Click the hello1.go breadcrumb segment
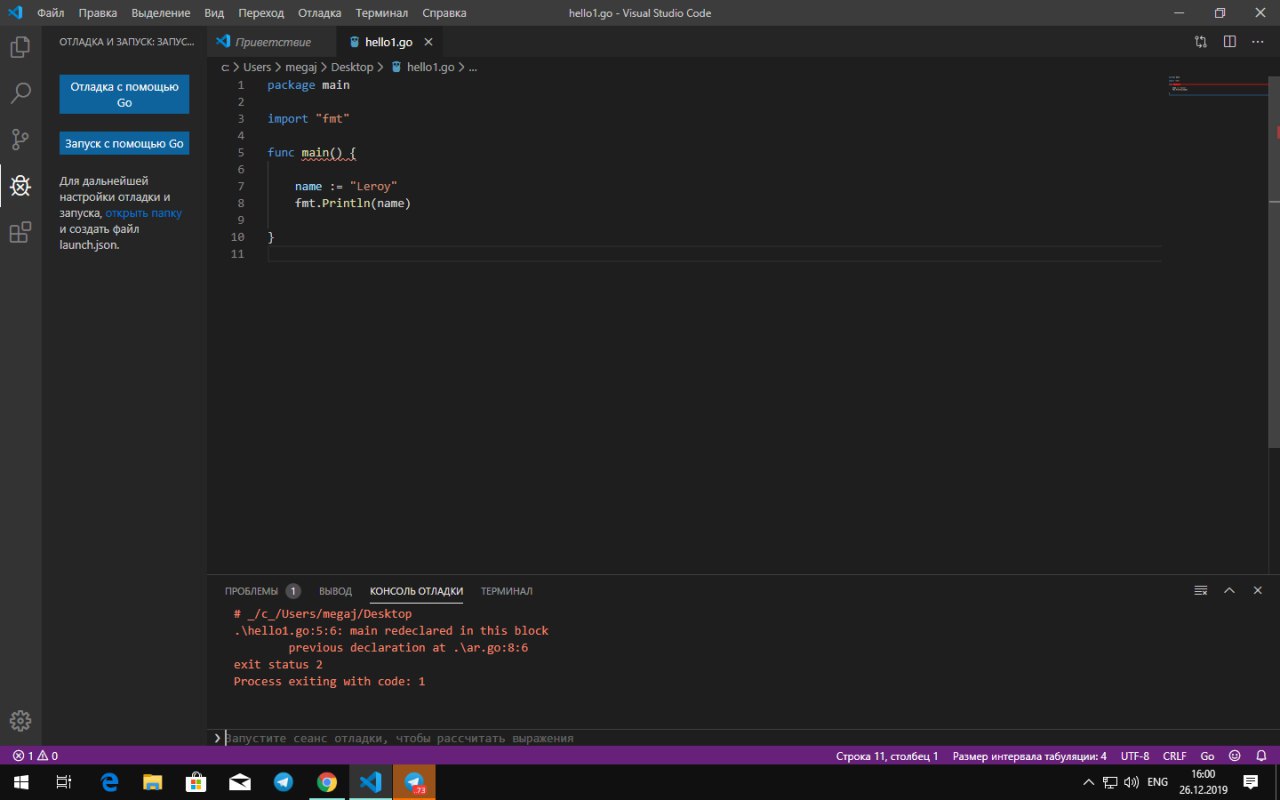Screen dimensions: 1280x800 point(423,67)
